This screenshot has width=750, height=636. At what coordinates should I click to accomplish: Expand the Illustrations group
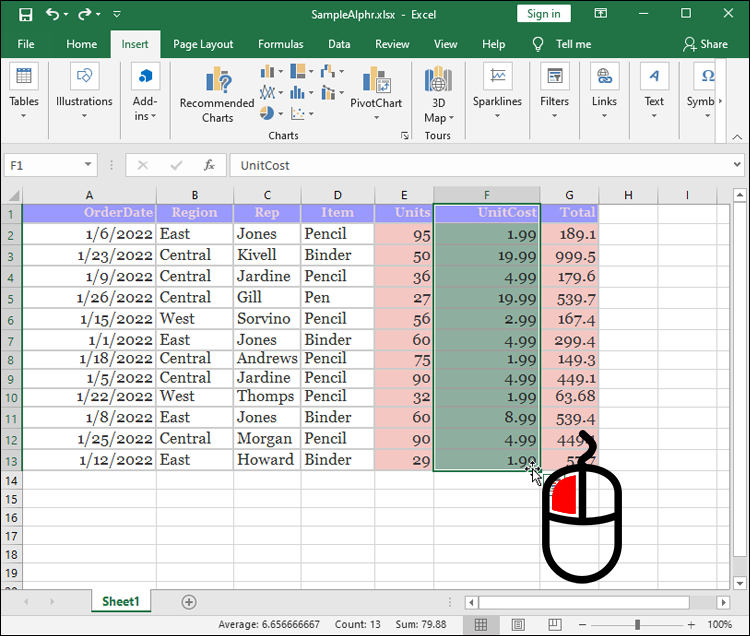[84, 92]
